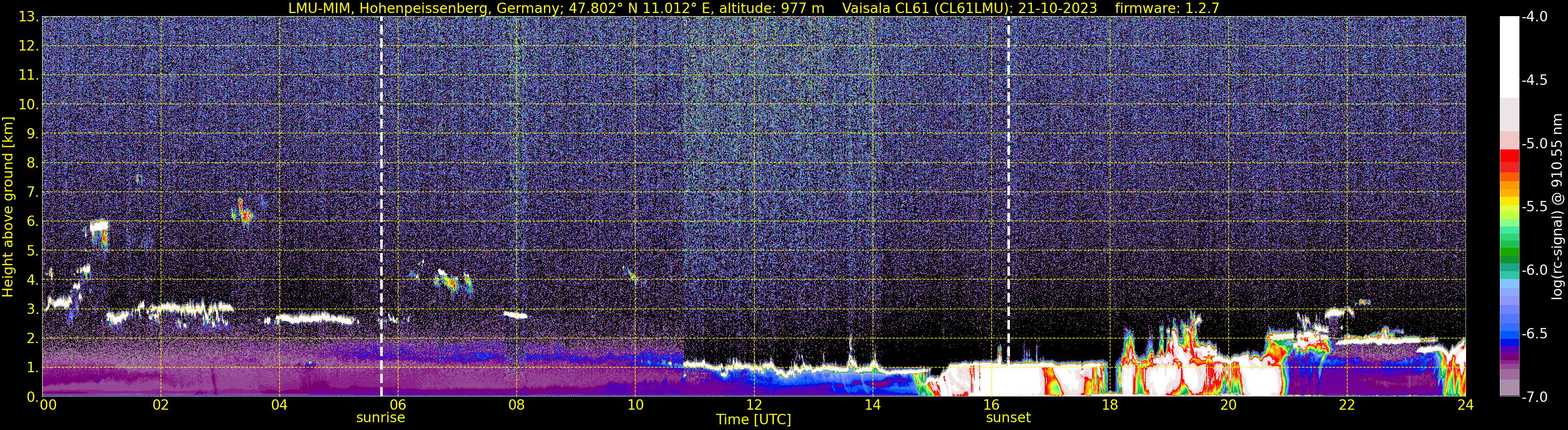Select the 'Time [UTC]' axis label
Image resolution: width=1568 pixels, height=430 pixels.
point(754,419)
